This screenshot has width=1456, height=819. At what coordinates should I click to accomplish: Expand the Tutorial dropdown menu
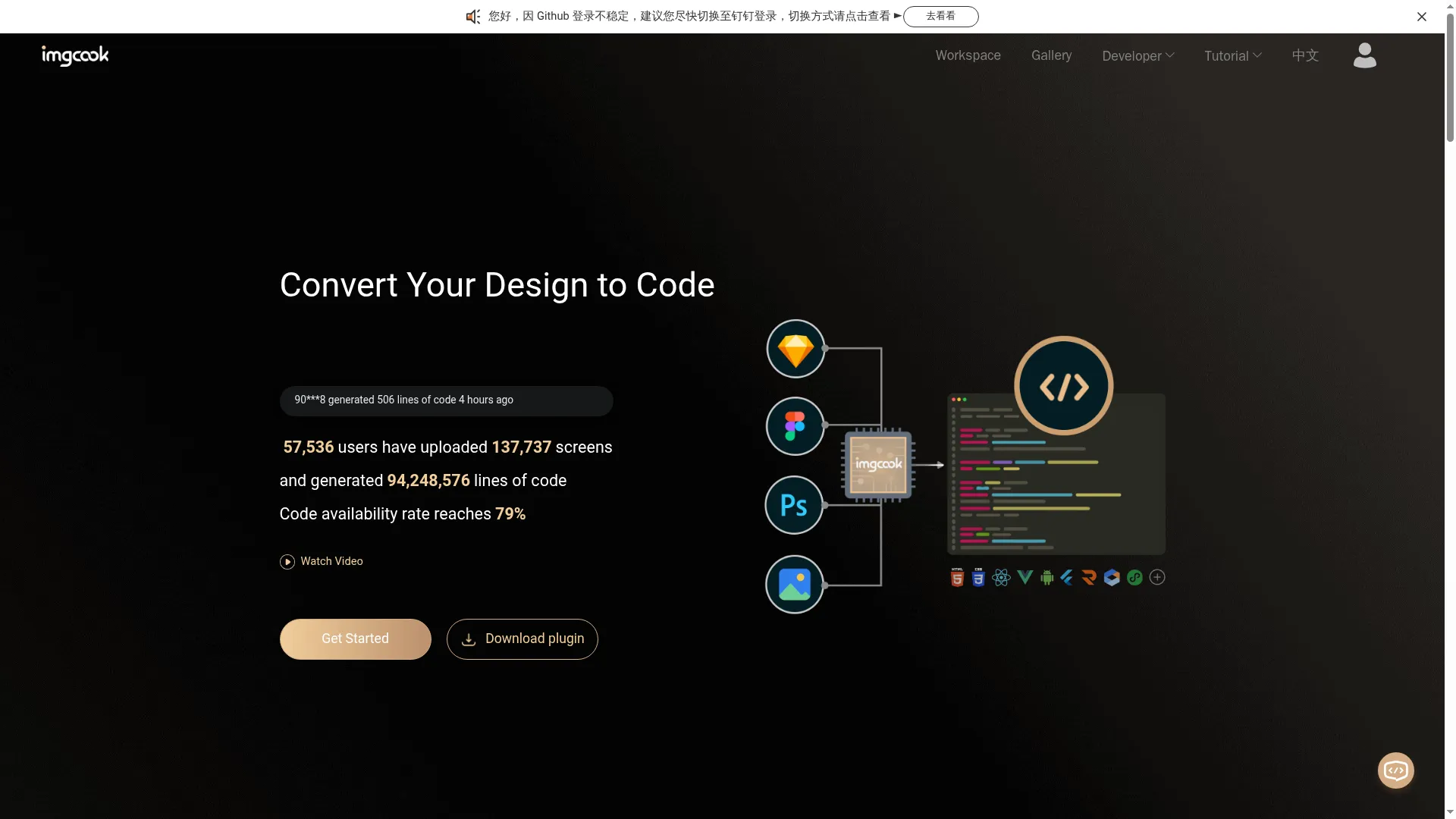(1232, 55)
